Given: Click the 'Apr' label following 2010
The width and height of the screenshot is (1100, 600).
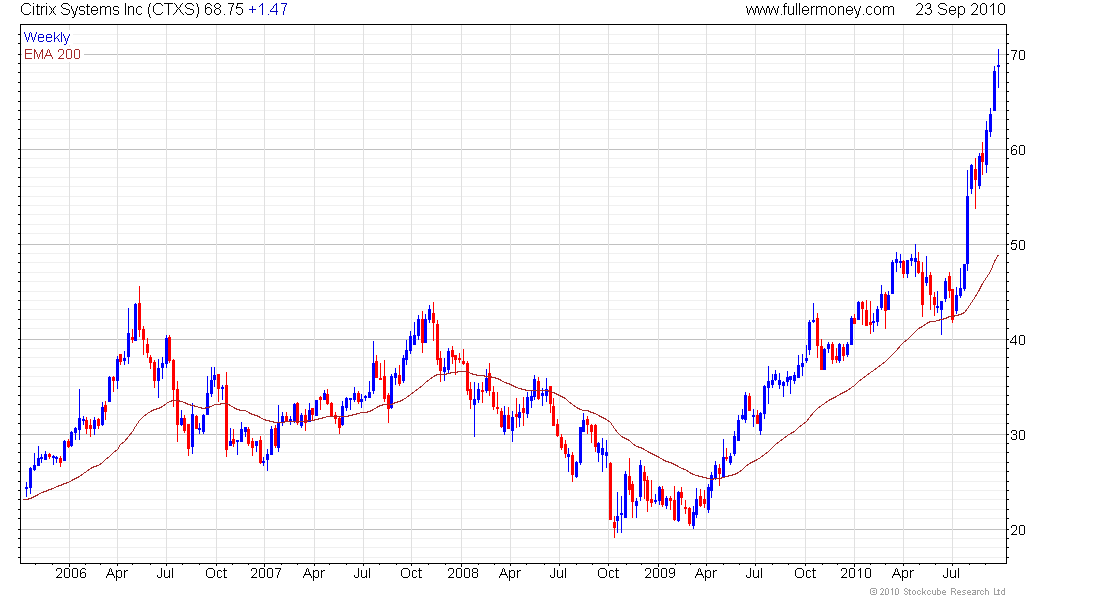Looking at the screenshot, I should pos(903,574).
